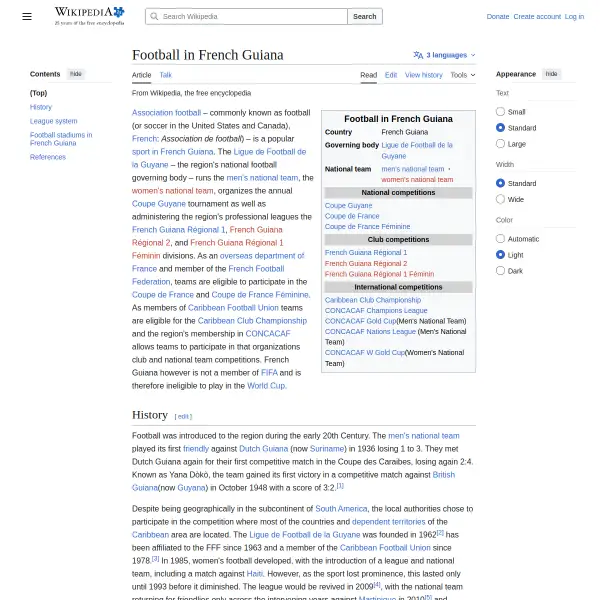
Task: Click Create account link
Action: click(x=537, y=16)
